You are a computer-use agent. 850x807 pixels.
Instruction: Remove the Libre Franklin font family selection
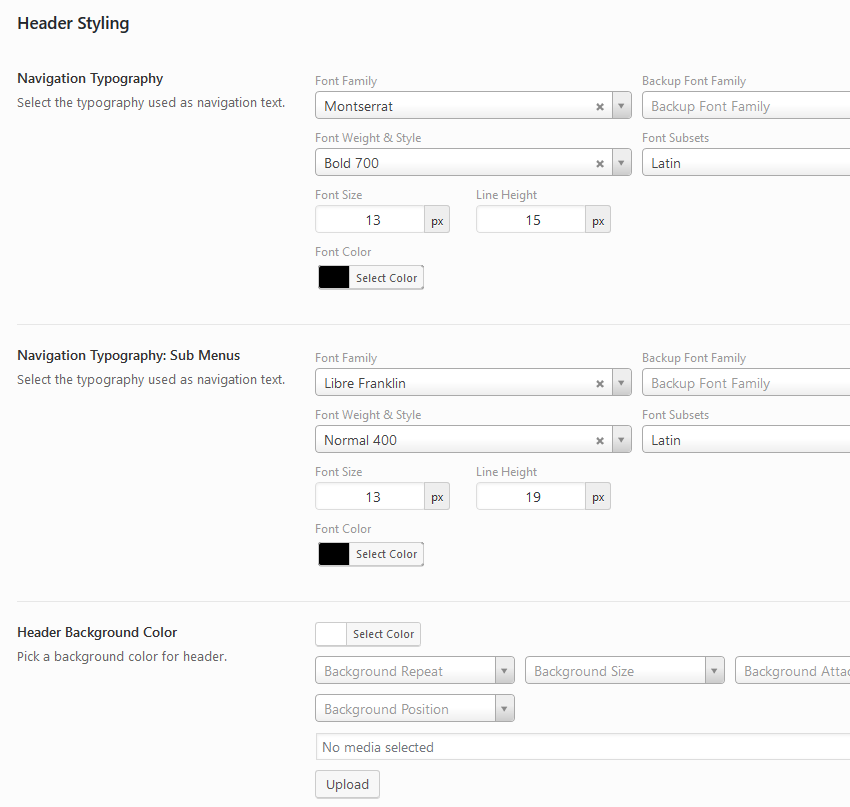click(x=600, y=383)
